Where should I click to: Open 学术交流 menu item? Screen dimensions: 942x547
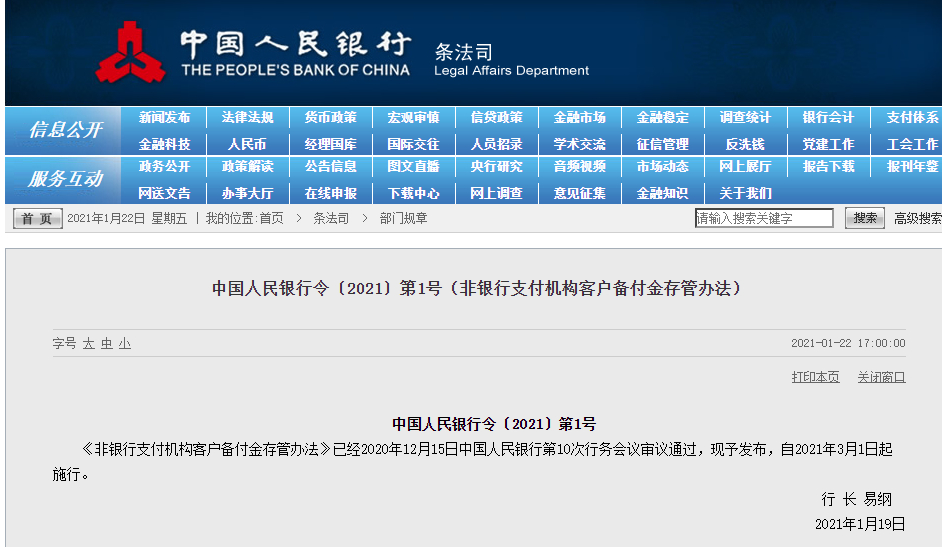tap(579, 144)
